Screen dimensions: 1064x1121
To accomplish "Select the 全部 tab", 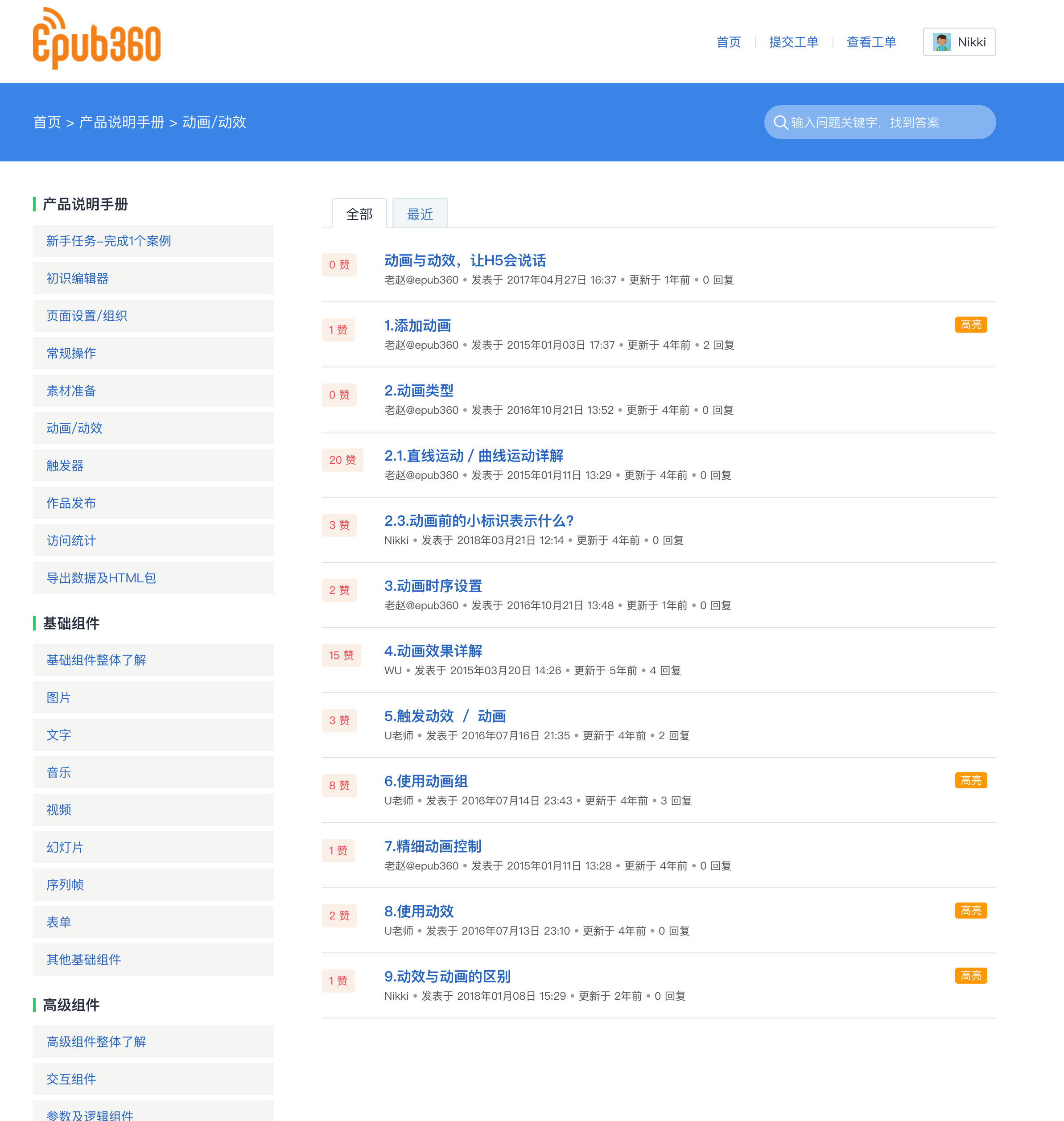I will 359,214.
